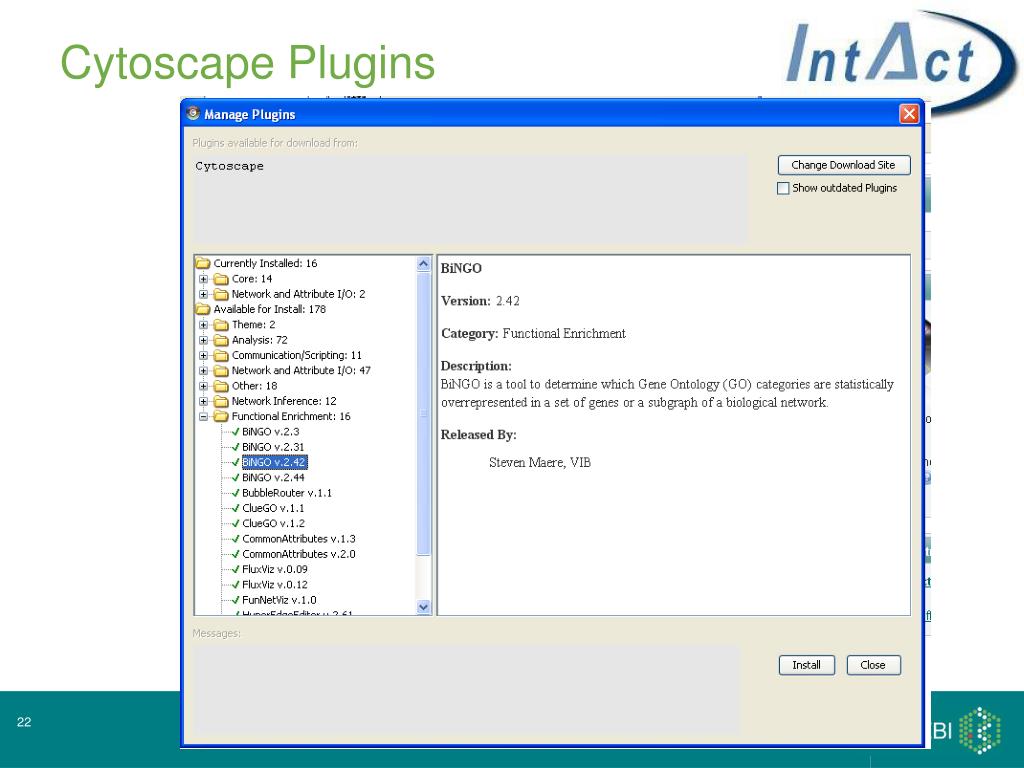
Task: Click the green check beside FunNetViz v.1.0
Action: click(236, 600)
